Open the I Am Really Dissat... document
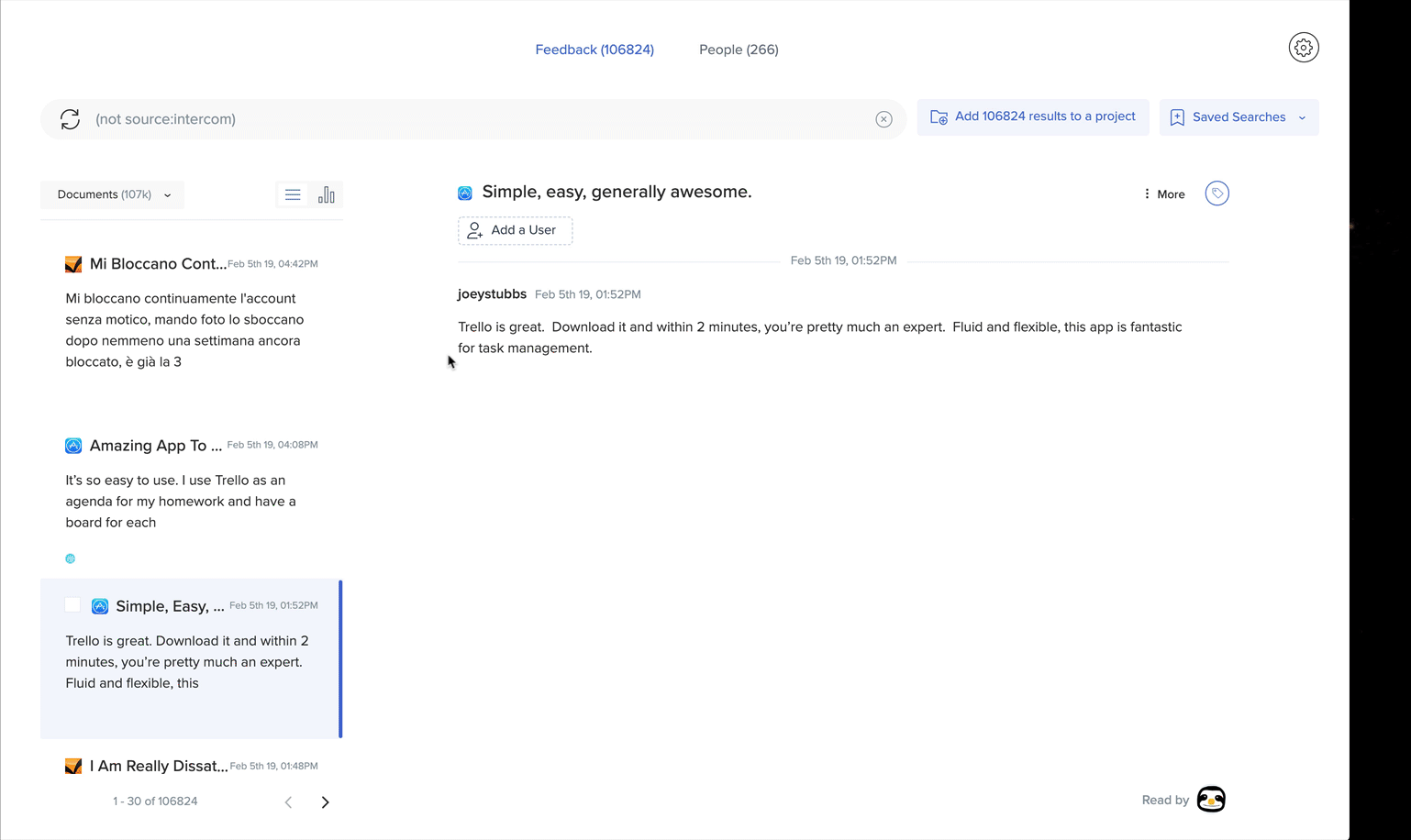1411x840 pixels. 159,767
